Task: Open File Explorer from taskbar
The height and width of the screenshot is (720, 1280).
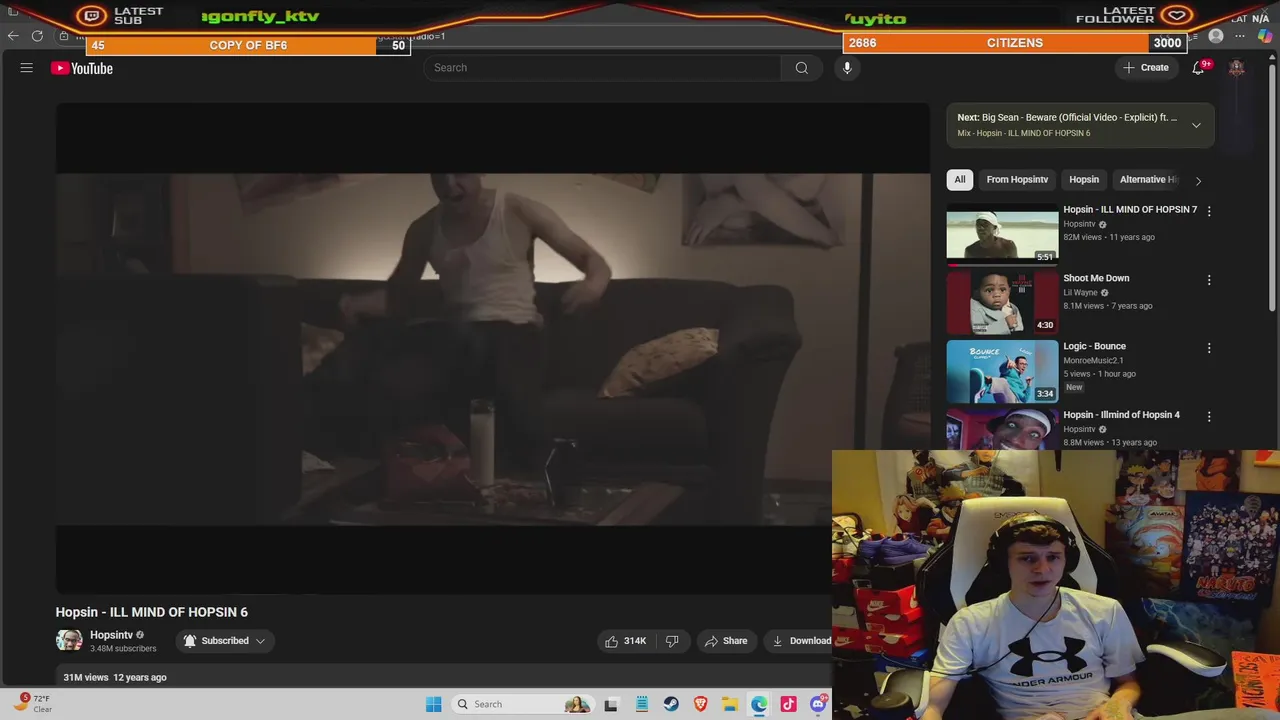Action: pos(730,704)
